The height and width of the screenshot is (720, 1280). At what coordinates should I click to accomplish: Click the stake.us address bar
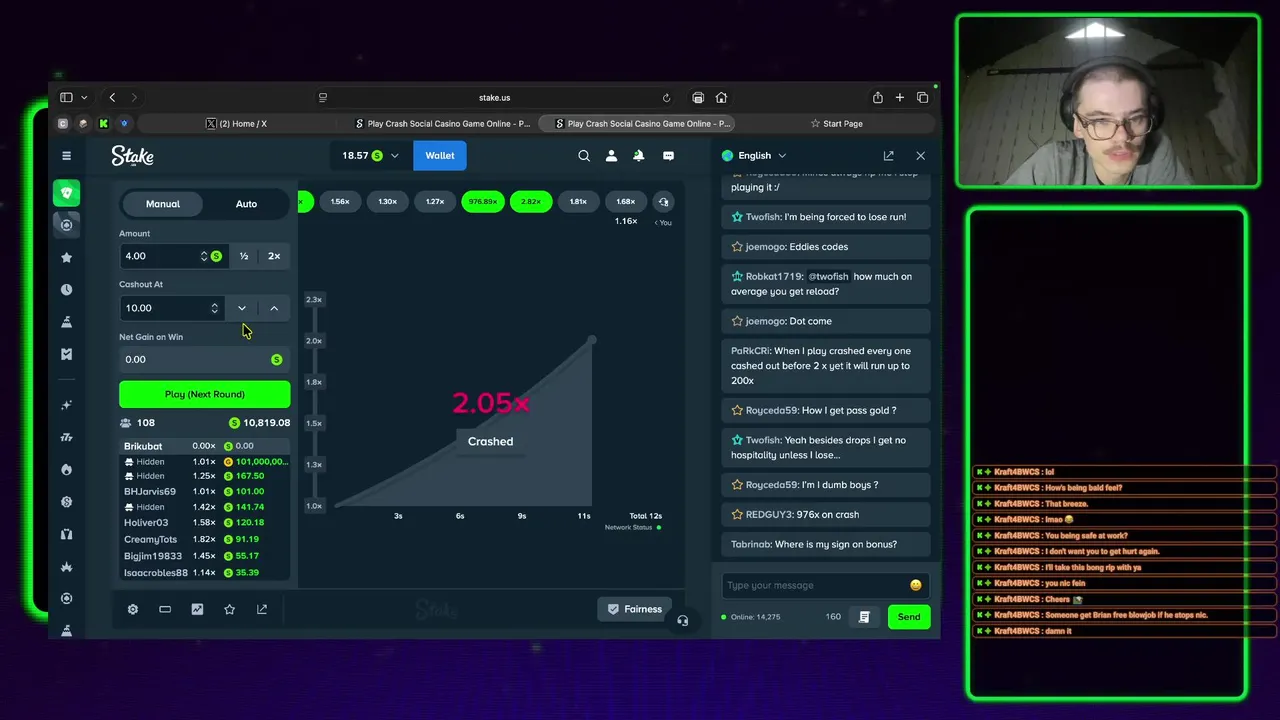pyautogui.click(x=494, y=97)
